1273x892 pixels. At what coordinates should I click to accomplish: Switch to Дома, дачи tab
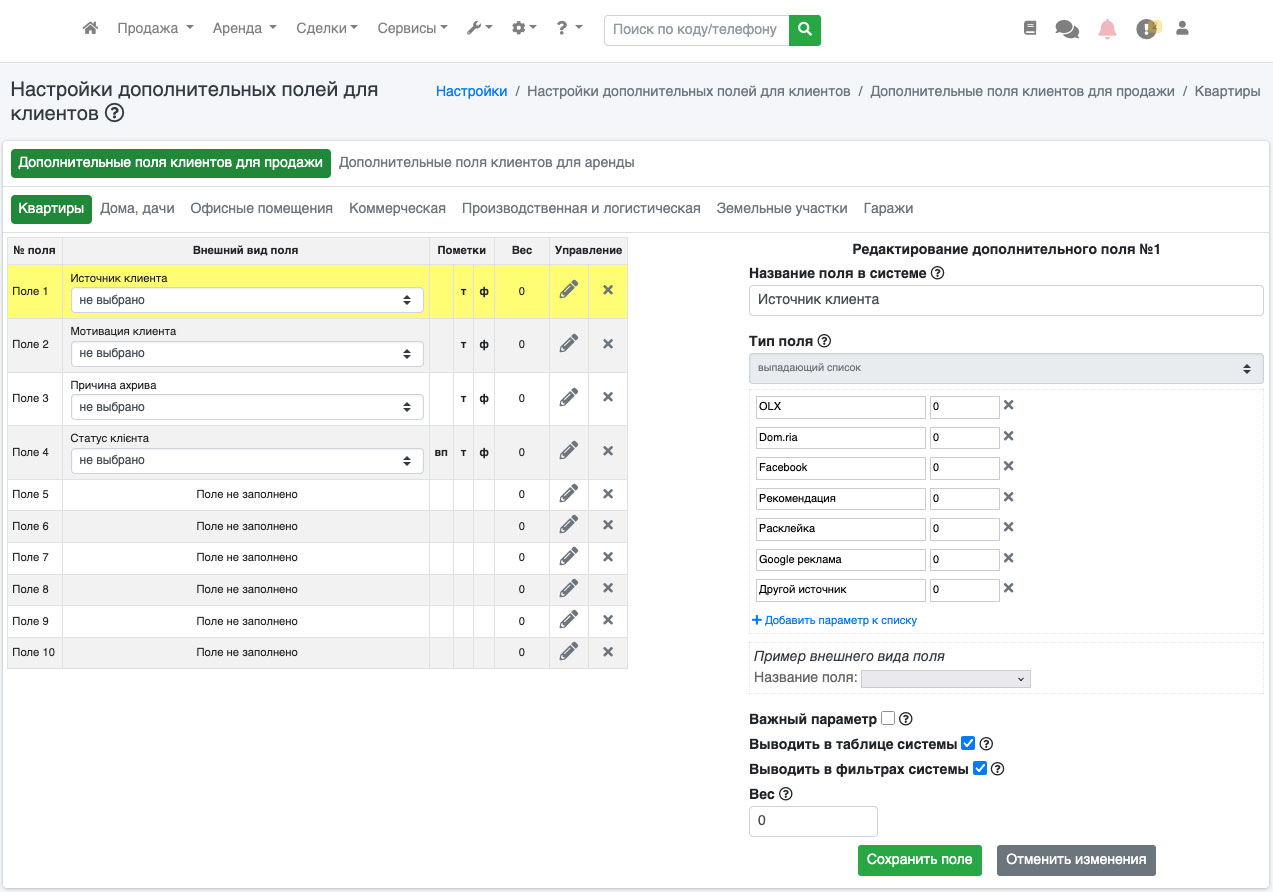click(x=137, y=208)
